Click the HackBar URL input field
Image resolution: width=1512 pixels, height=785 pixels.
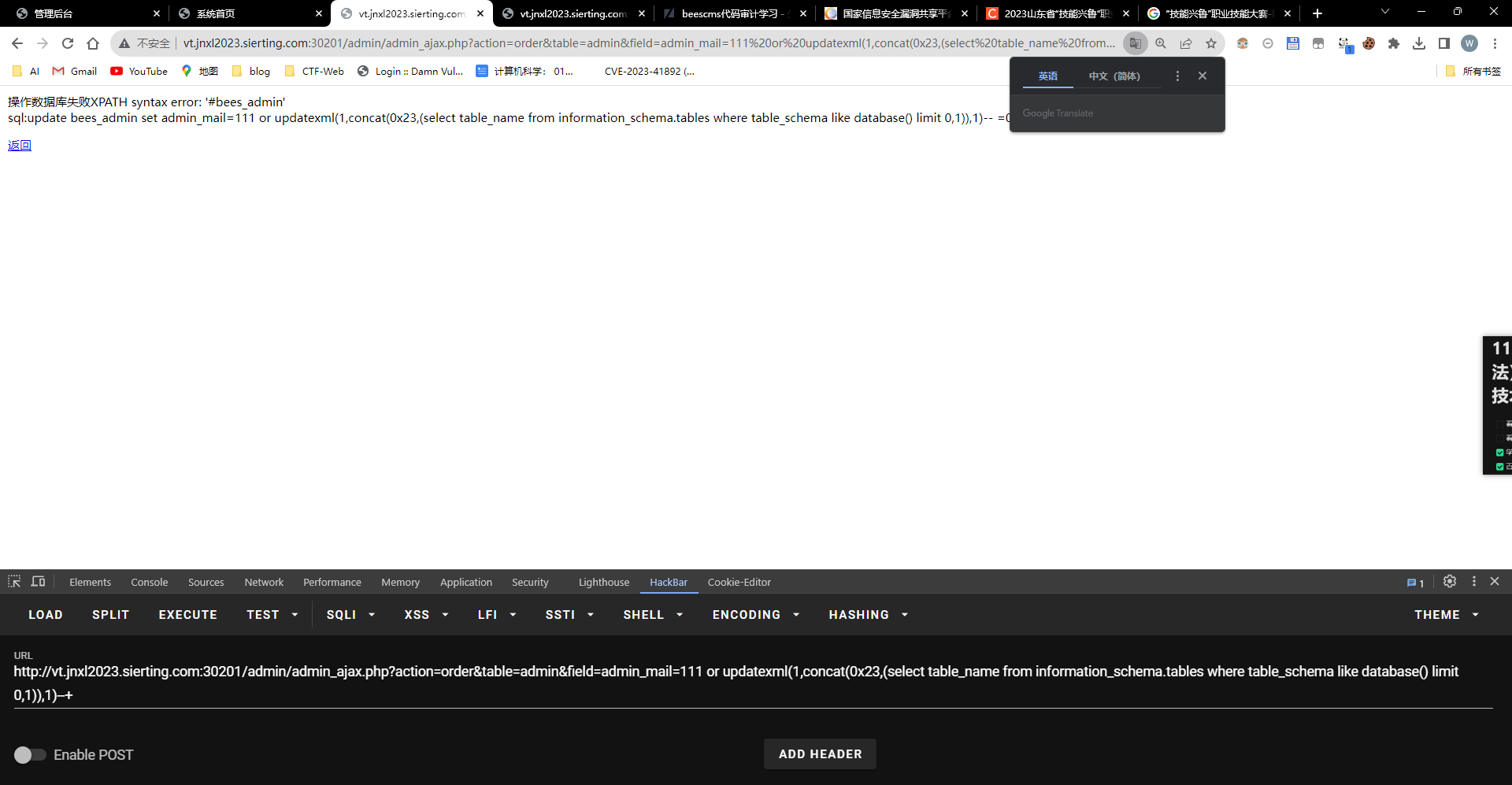point(753,683)
